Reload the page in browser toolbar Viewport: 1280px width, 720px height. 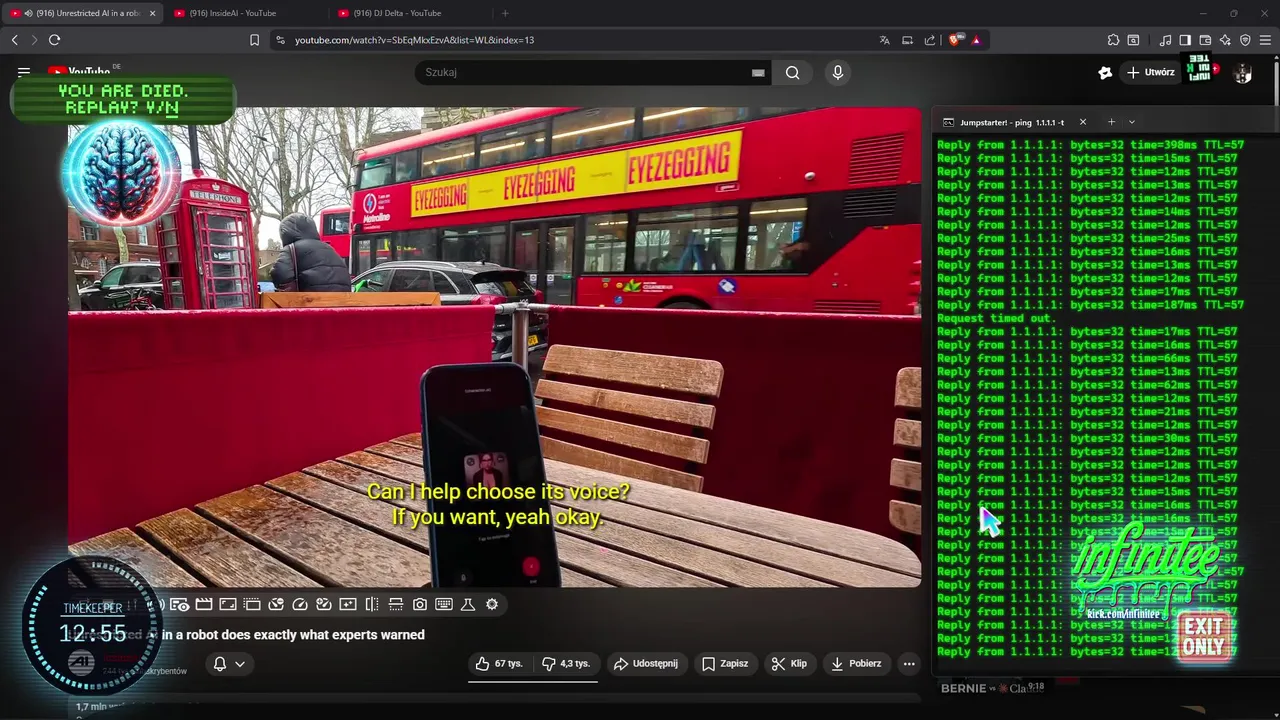54,40
